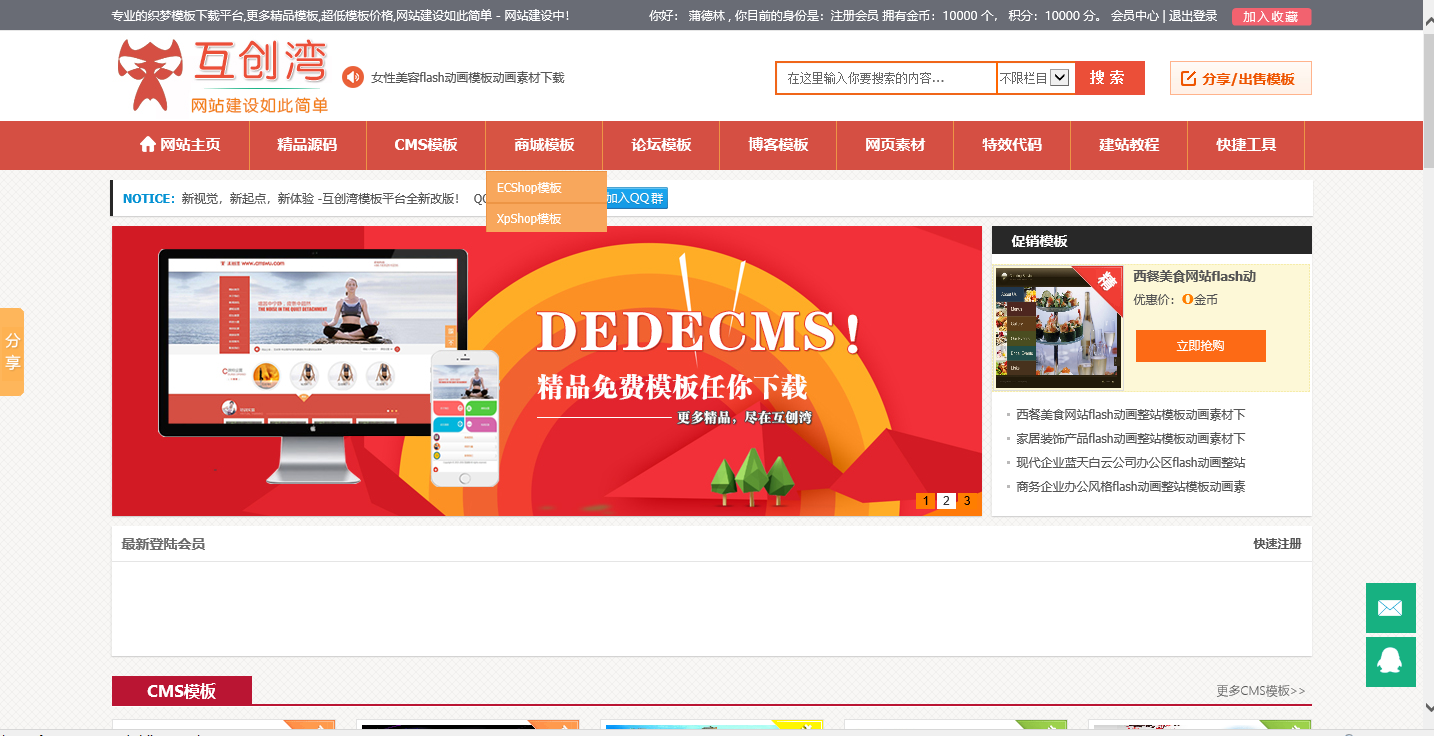Screen dimensions: 1434x736
Task: Open 网页素材 nav item
Action: click(895, 145)
